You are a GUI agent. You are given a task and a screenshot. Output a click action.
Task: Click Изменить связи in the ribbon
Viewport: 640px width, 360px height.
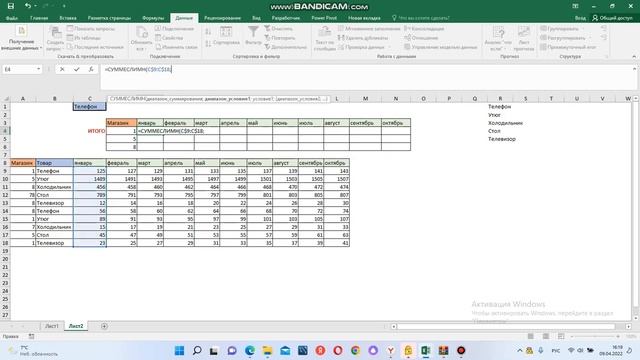tap(176, 47)
